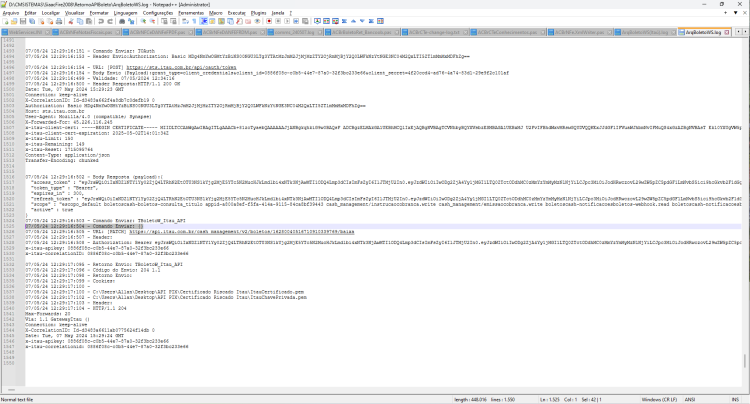Click the Paste clipboard icon

tap(89, 21)
